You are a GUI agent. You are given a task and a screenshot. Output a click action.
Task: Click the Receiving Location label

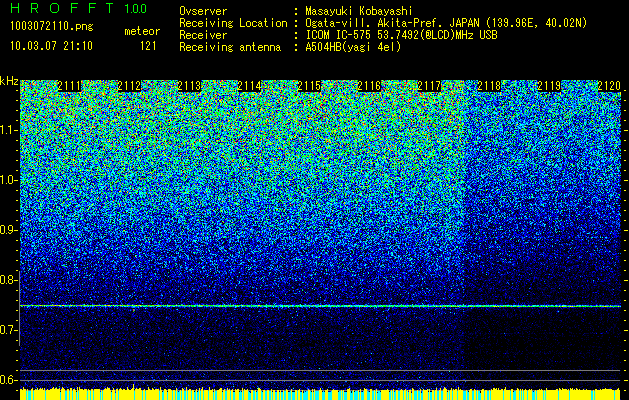pyautogui.click(x=233, y=23)
